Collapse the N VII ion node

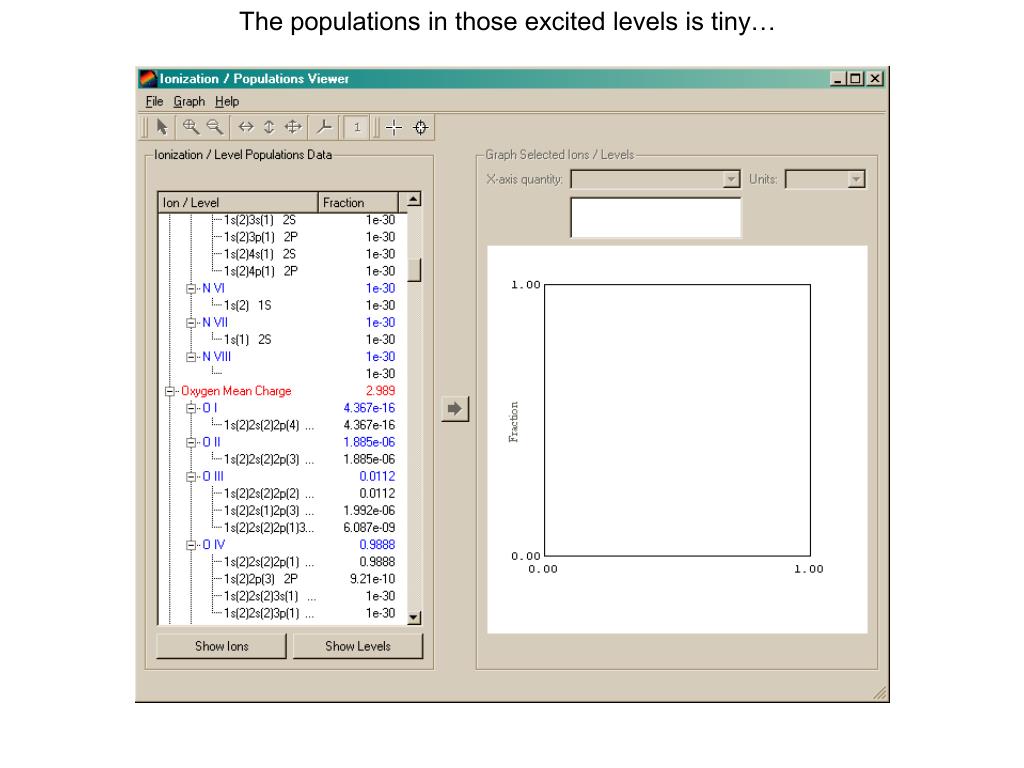click(191, 323)
